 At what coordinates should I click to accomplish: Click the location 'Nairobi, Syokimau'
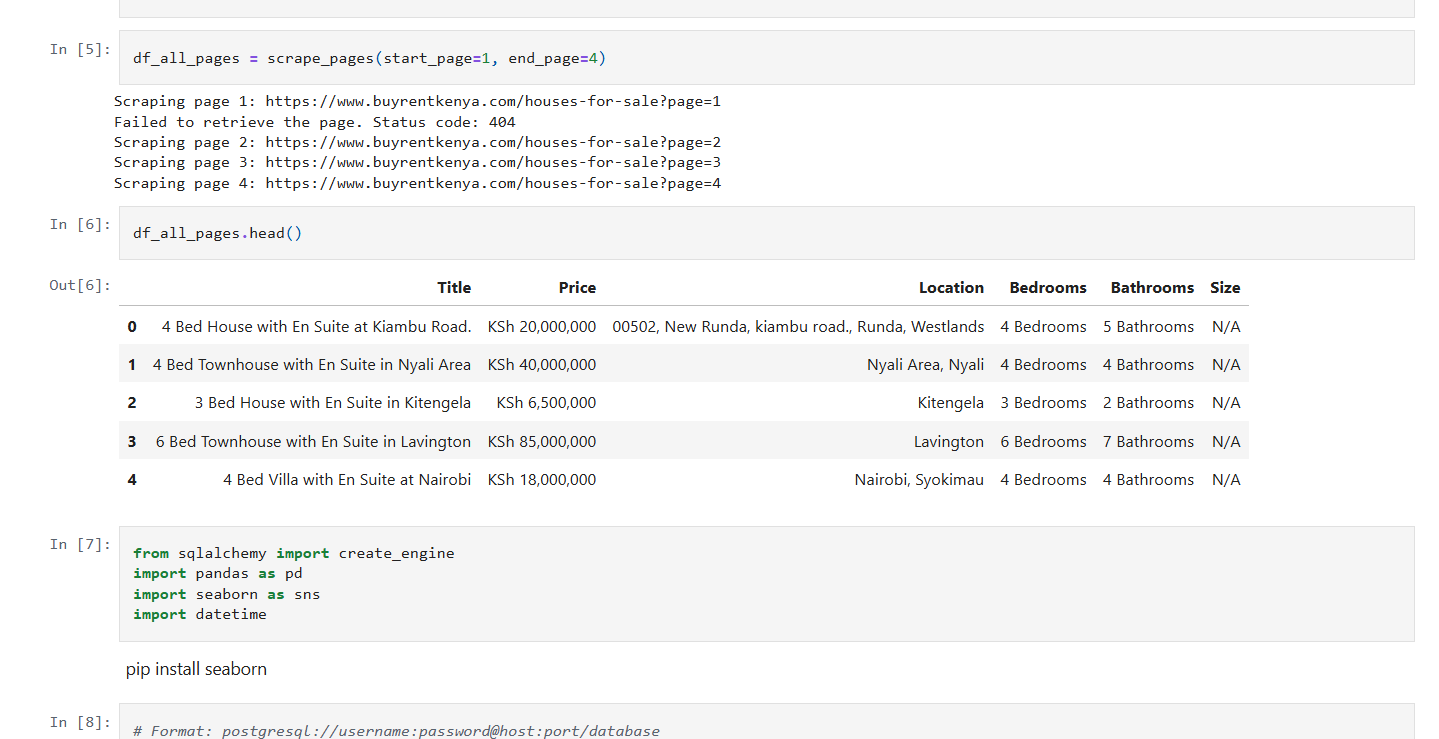point(919,480)
